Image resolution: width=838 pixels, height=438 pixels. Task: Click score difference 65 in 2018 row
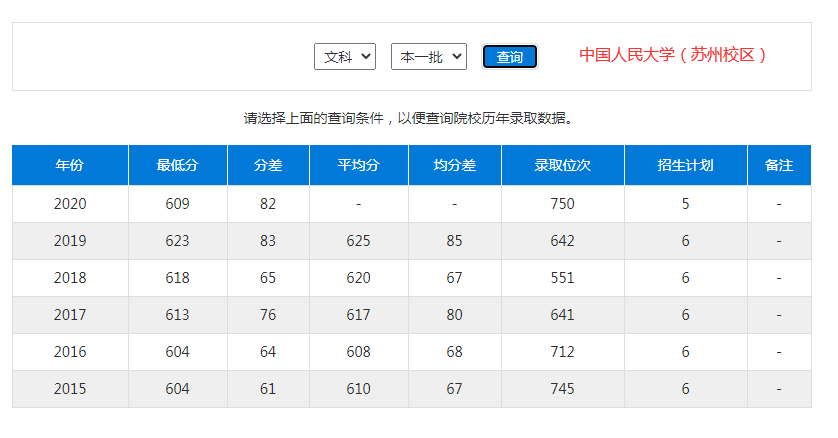(268, 278)
